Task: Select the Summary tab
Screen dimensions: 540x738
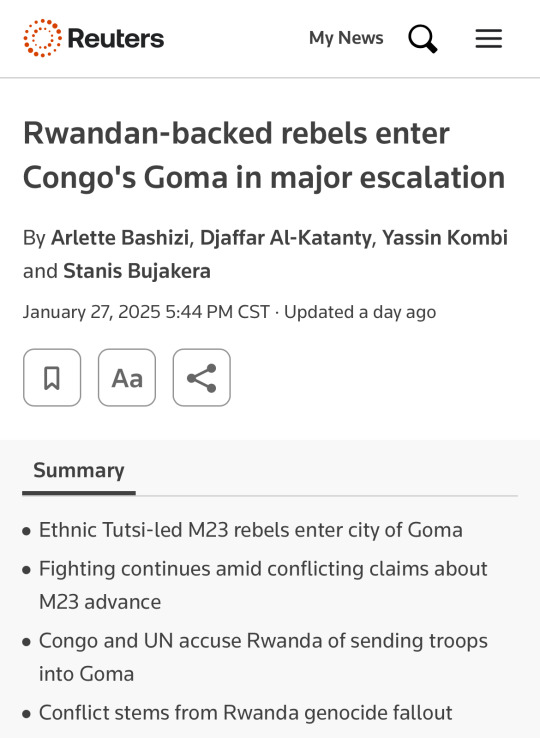Action: pyautogui.click(x=79, y=470)
